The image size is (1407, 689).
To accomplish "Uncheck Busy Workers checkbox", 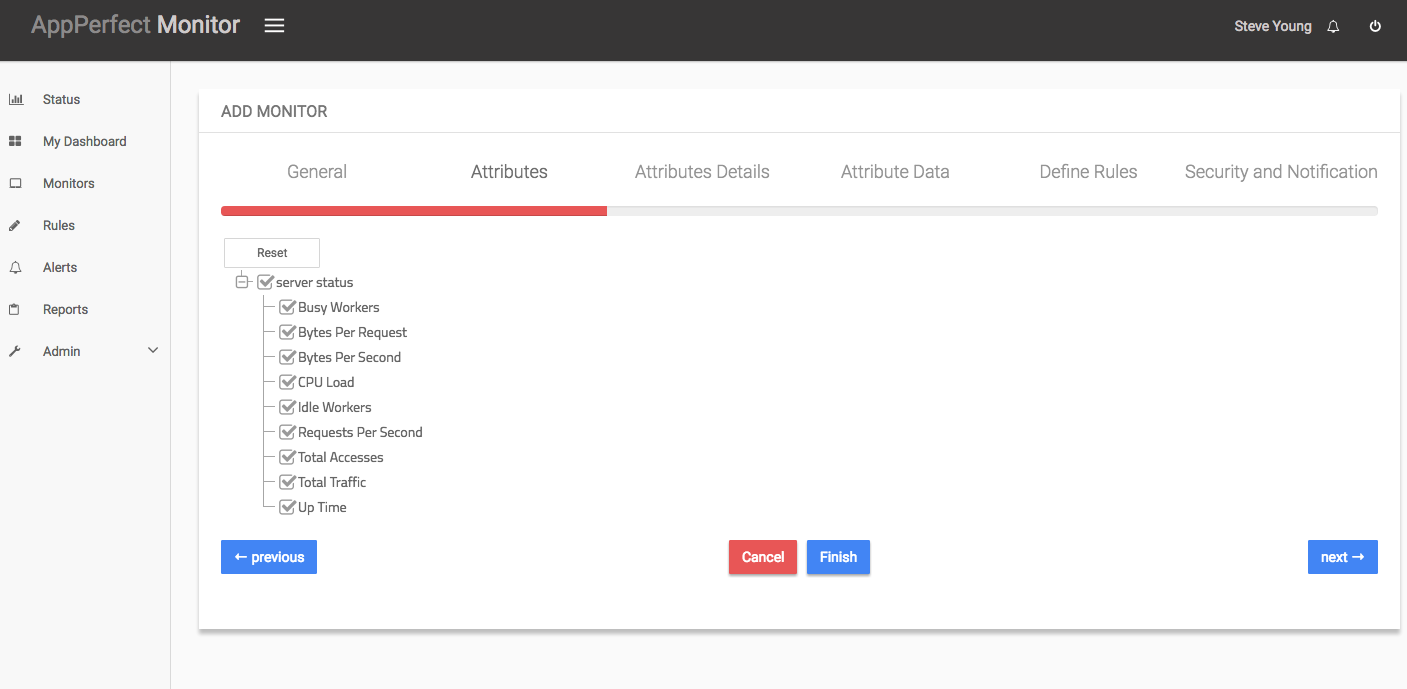I will pos(287,307).
